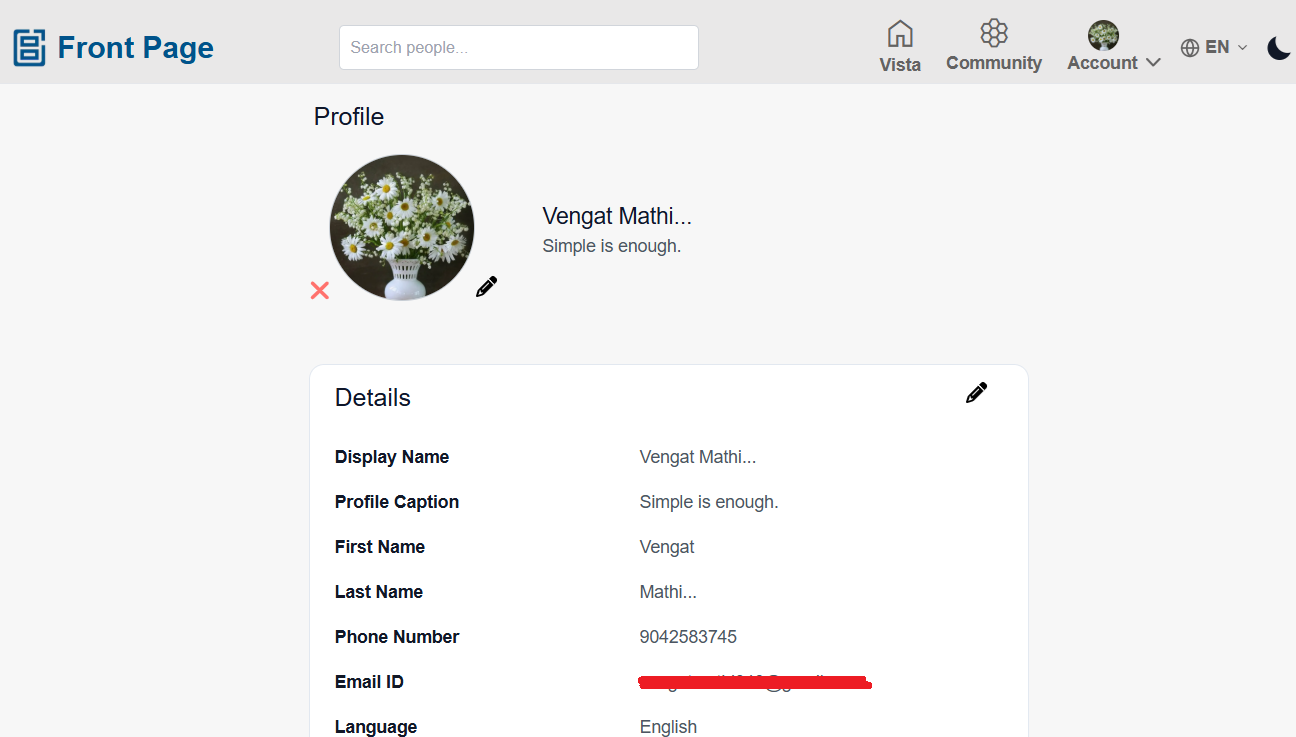Click the globe language icon
Image resolution: width=1296 pixels, height=737 pixels.
(1190, 47)
